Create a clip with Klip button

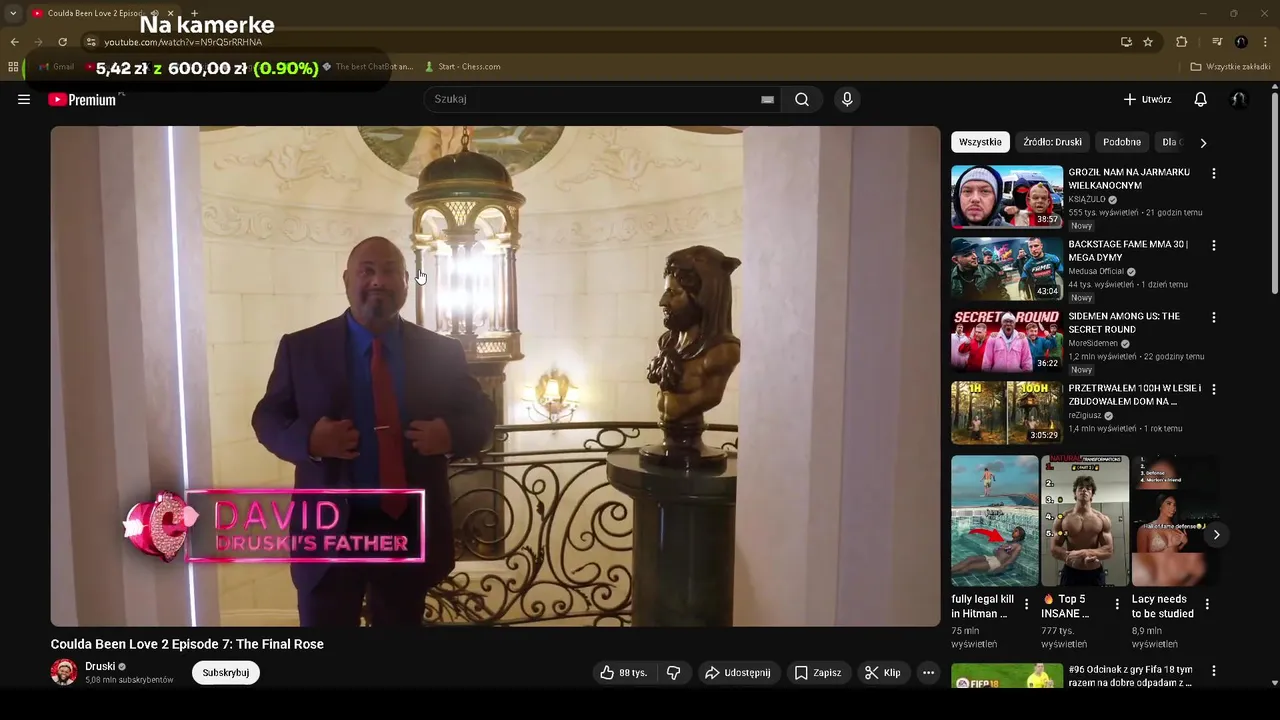click(x=882, y=673)
